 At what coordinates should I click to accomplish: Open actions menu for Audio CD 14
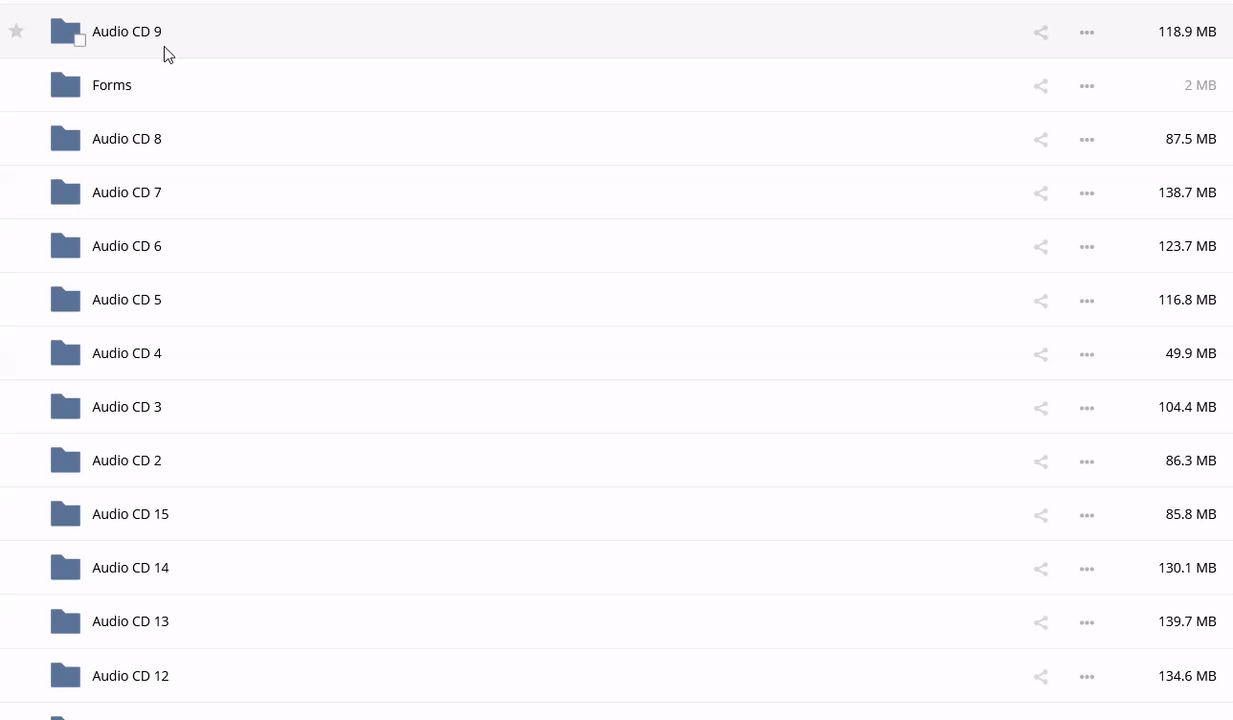pos(1087,569)
